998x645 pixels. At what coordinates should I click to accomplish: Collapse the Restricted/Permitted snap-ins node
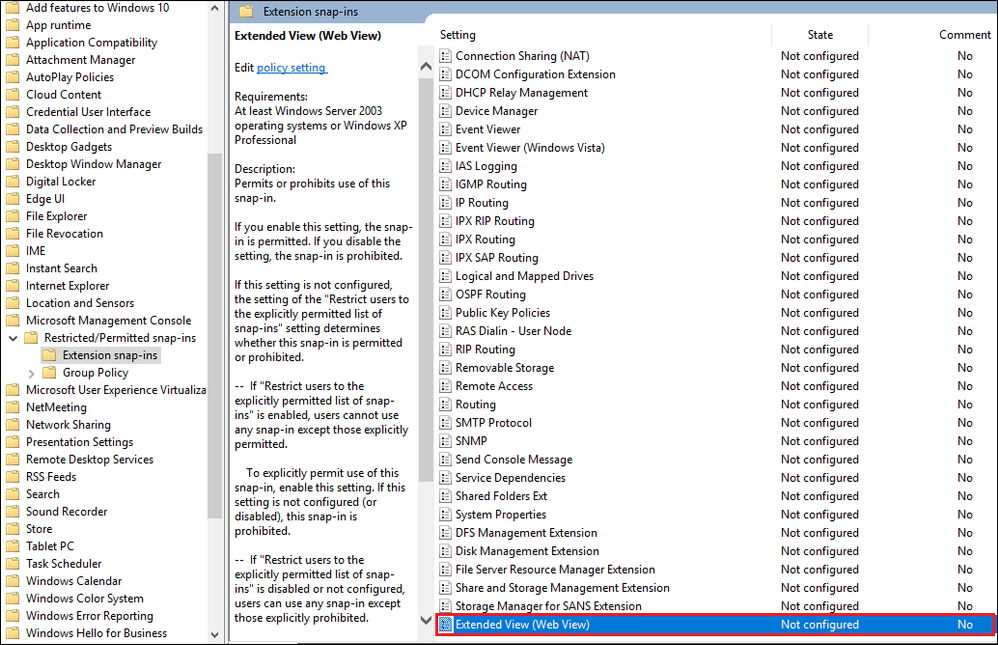[13, 338]
